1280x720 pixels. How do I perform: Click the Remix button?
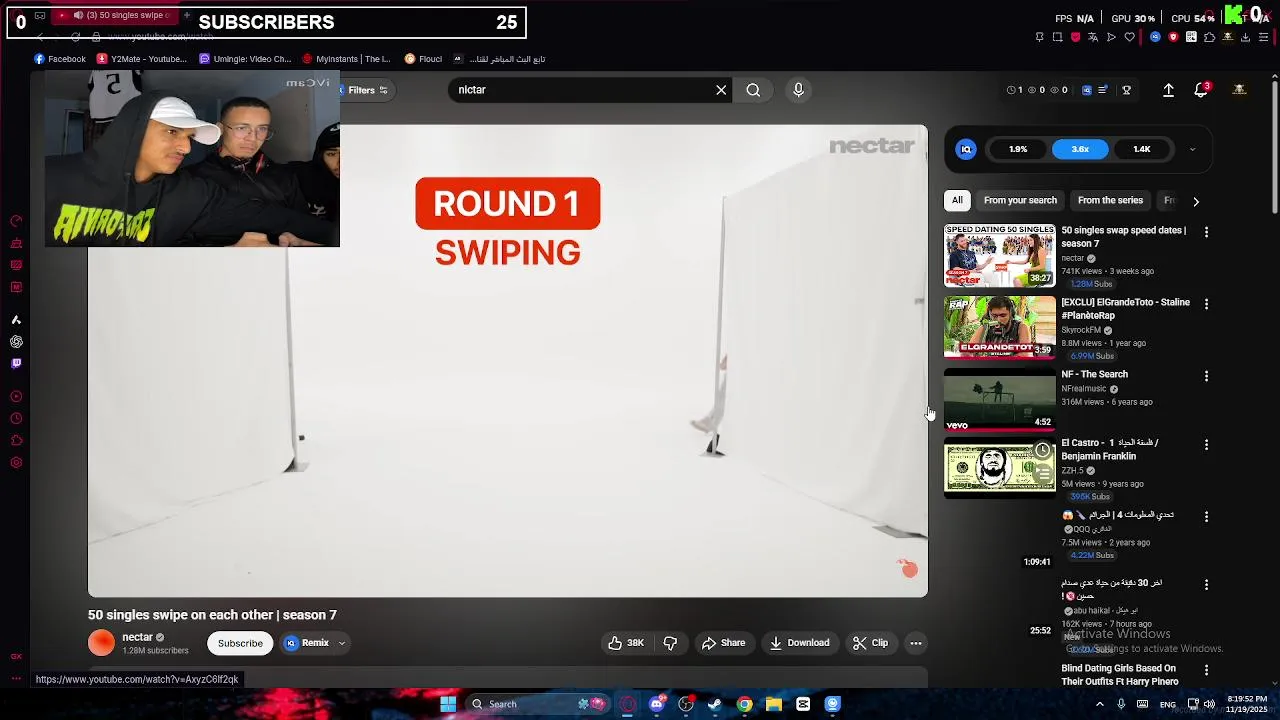308,643
